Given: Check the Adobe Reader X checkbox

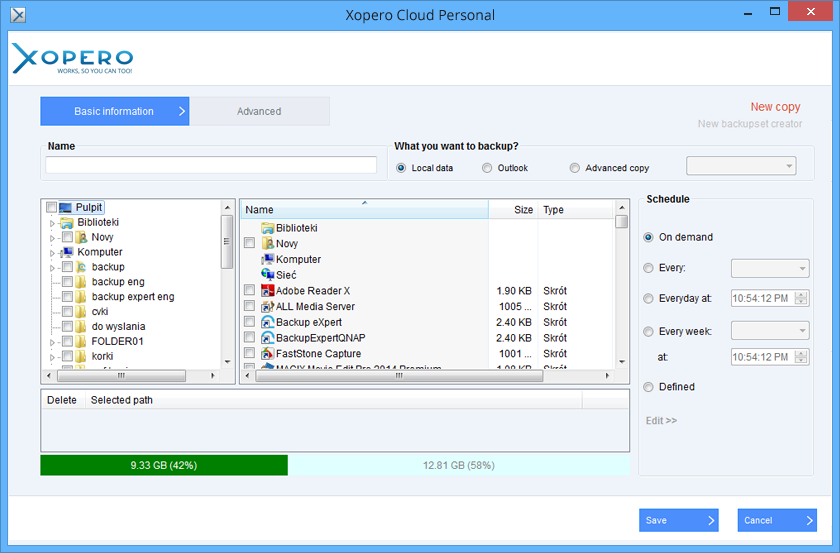Looking at the screenshot, I should tap(249, 290).
